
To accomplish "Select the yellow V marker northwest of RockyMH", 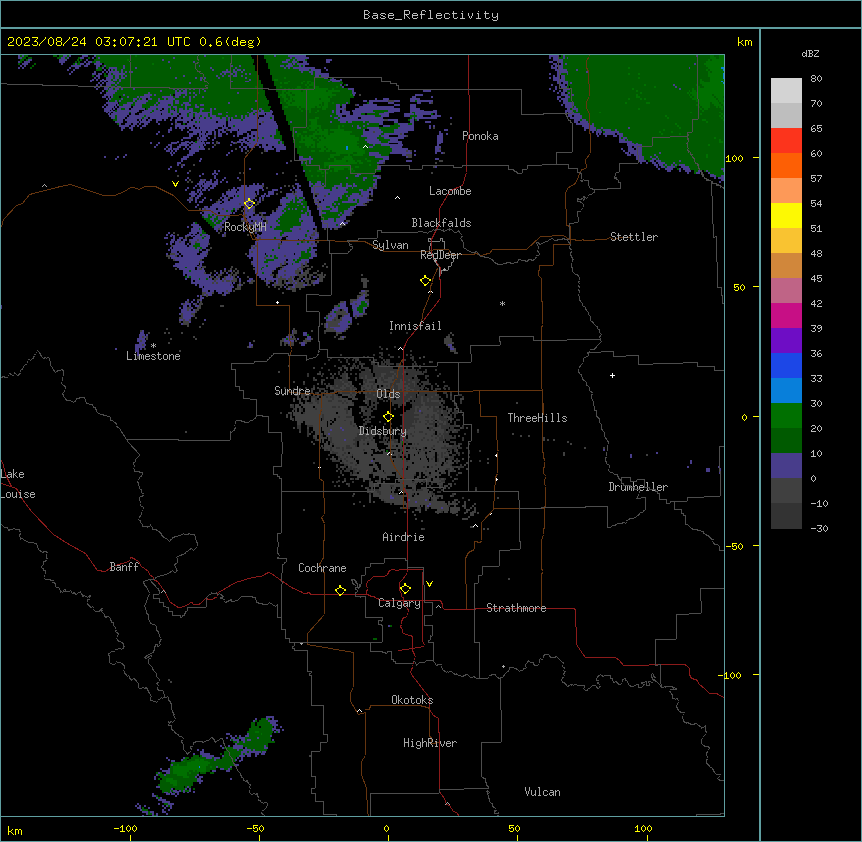I will [x=175, y=184].
